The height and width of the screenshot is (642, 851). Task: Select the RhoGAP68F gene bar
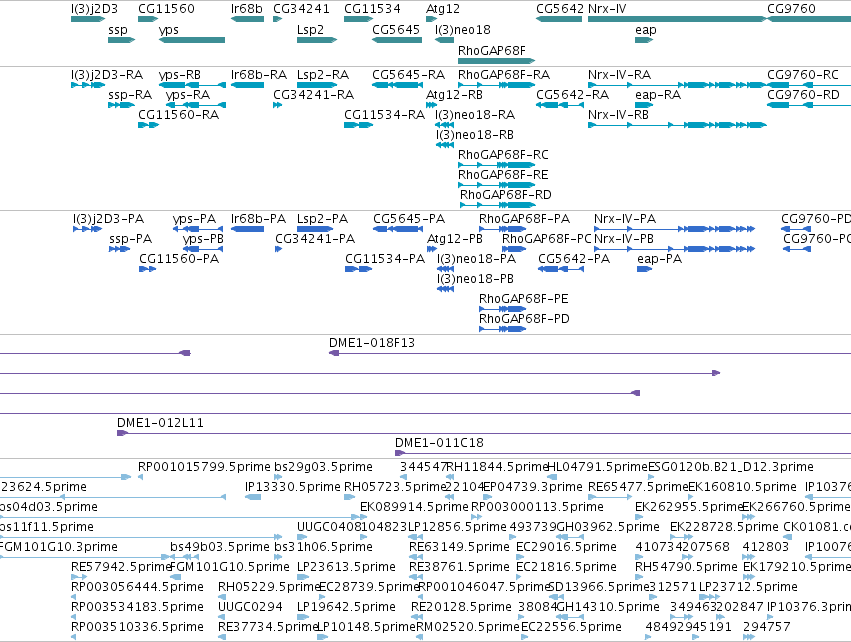point(497,61)
